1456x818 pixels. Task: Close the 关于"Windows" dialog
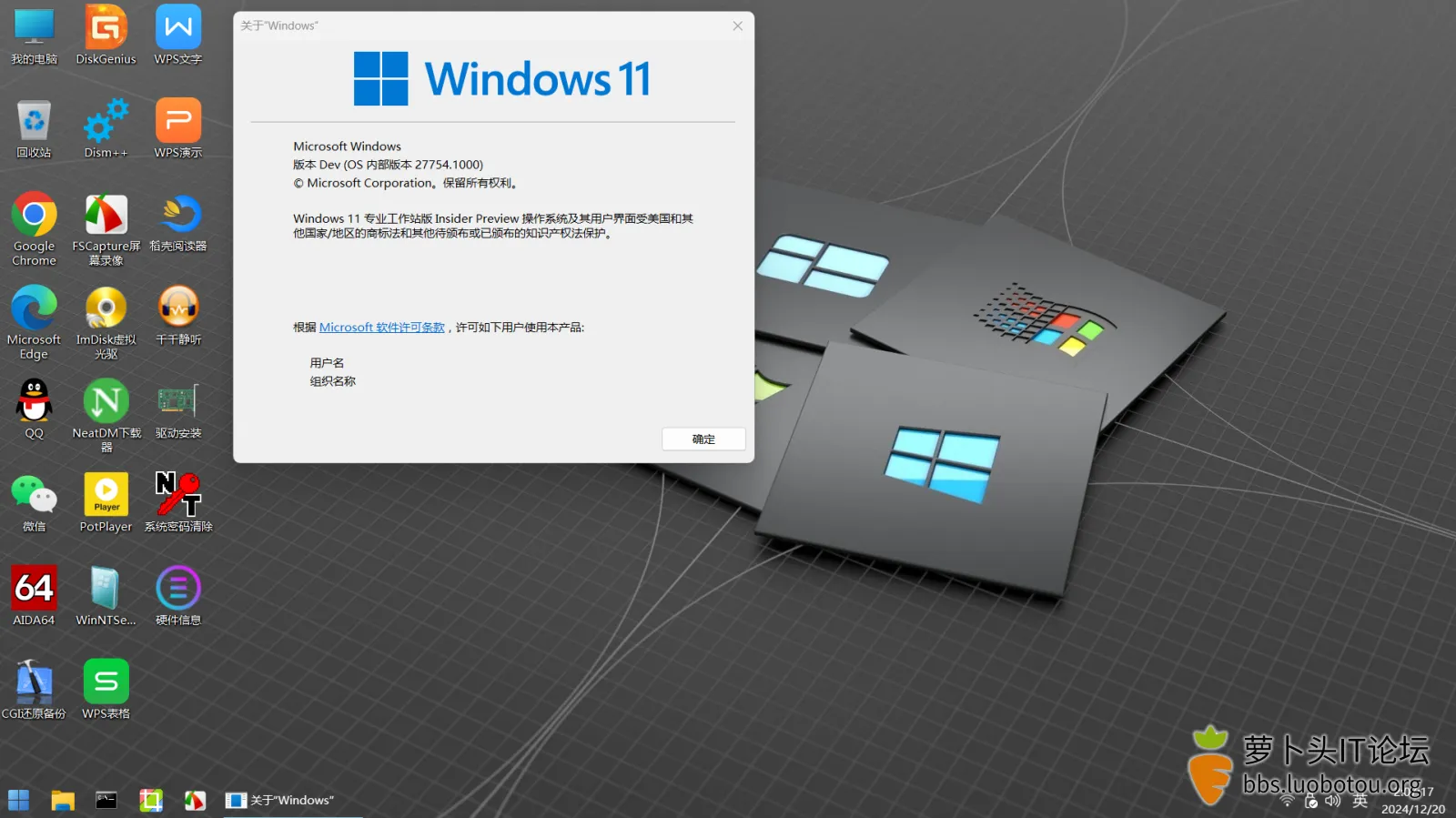[x=738, y=25]
